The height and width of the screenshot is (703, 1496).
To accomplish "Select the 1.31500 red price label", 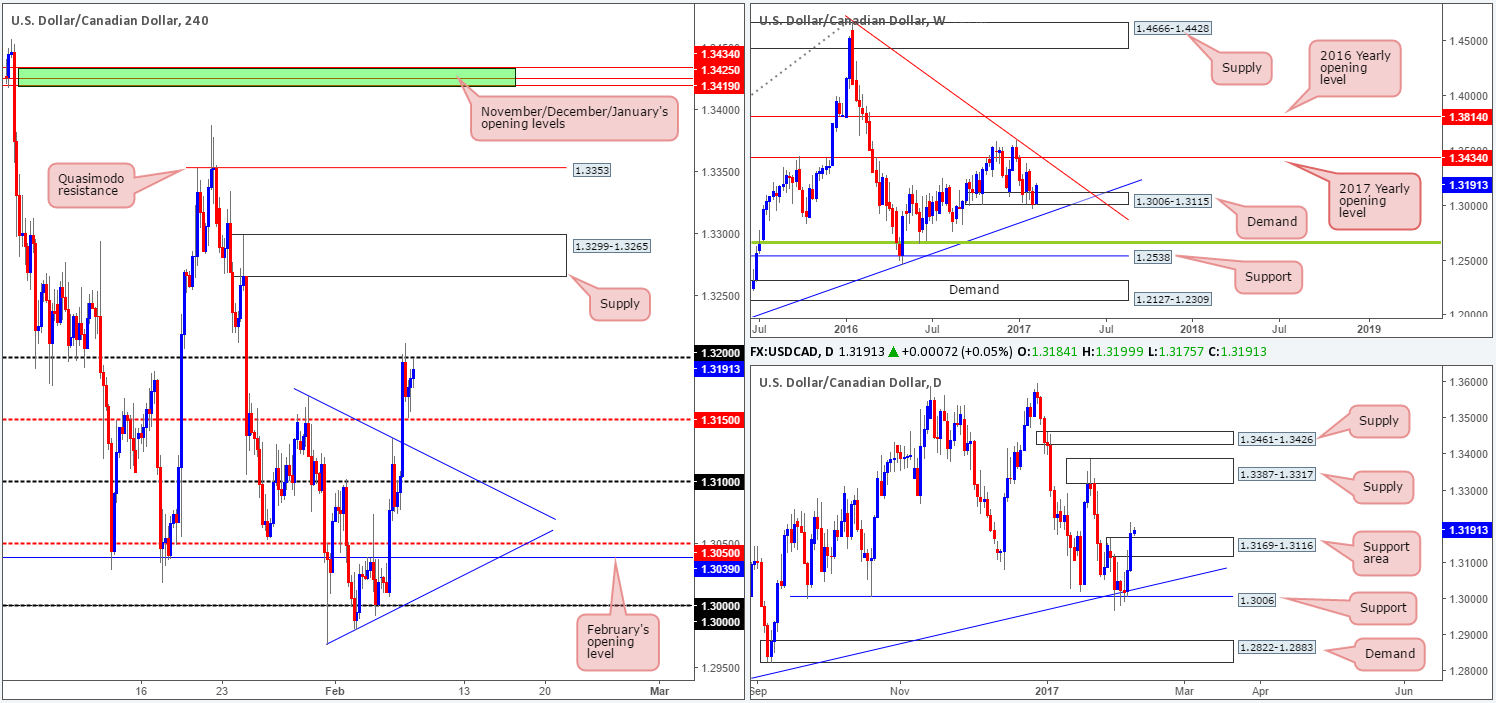I will [718, 420].
